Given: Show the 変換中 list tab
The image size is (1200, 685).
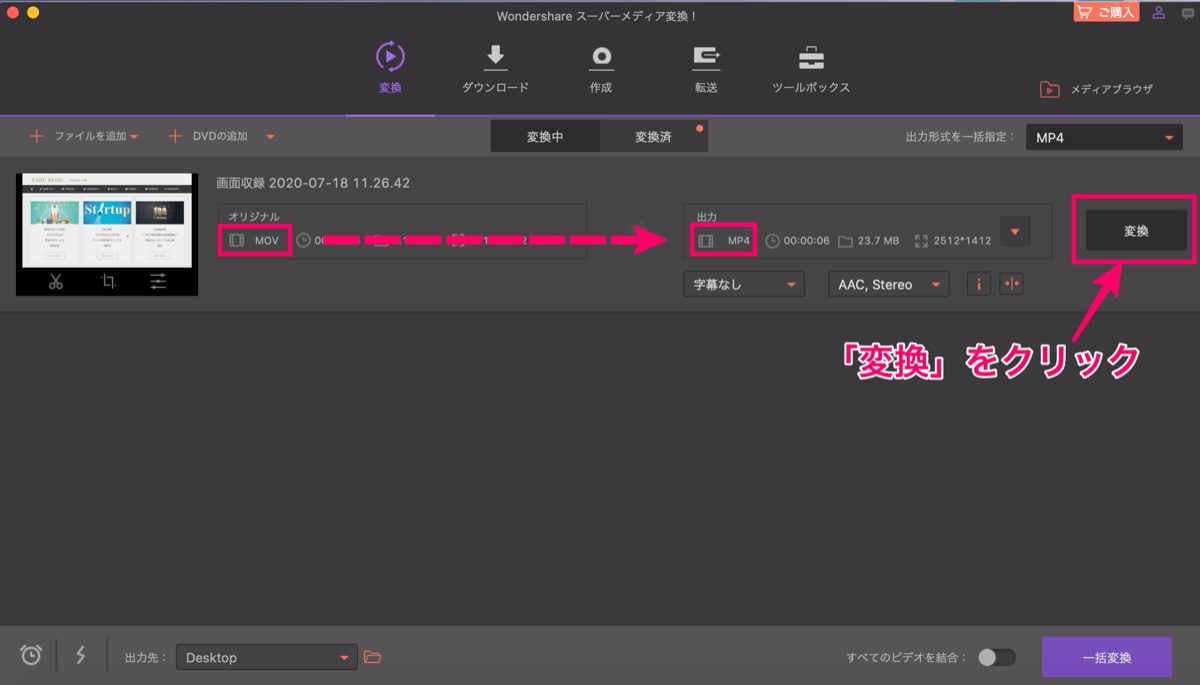Looking at the screenshot, I should [545, 137].
